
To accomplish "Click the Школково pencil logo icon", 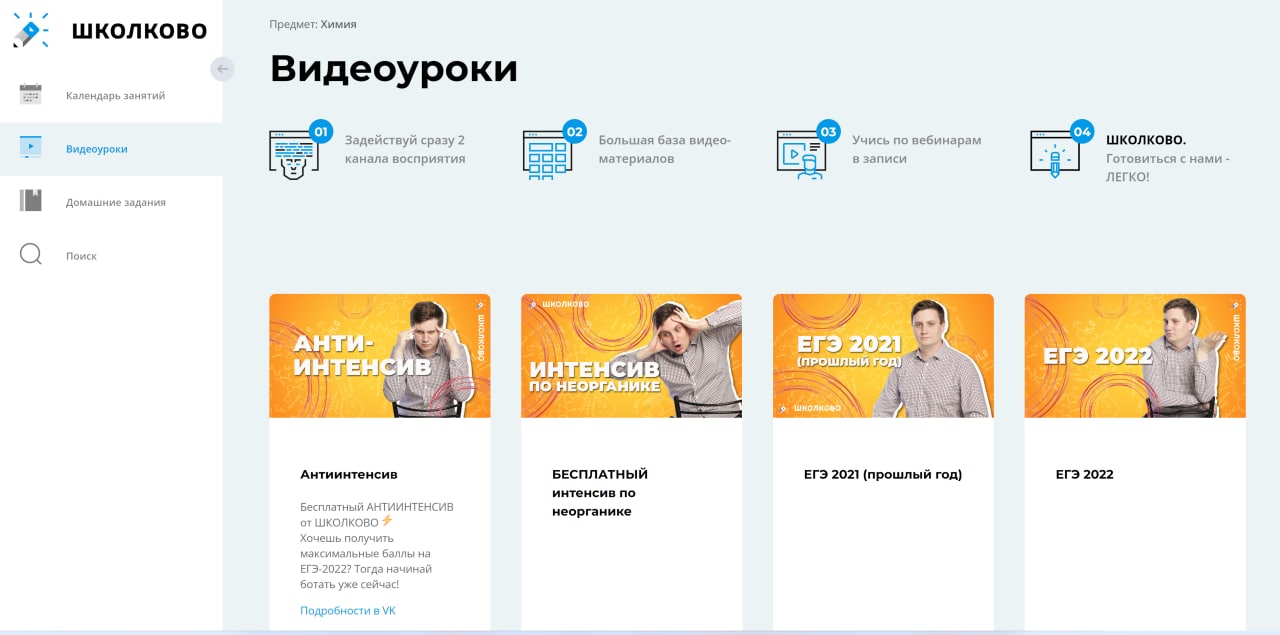I will (31, 31).
